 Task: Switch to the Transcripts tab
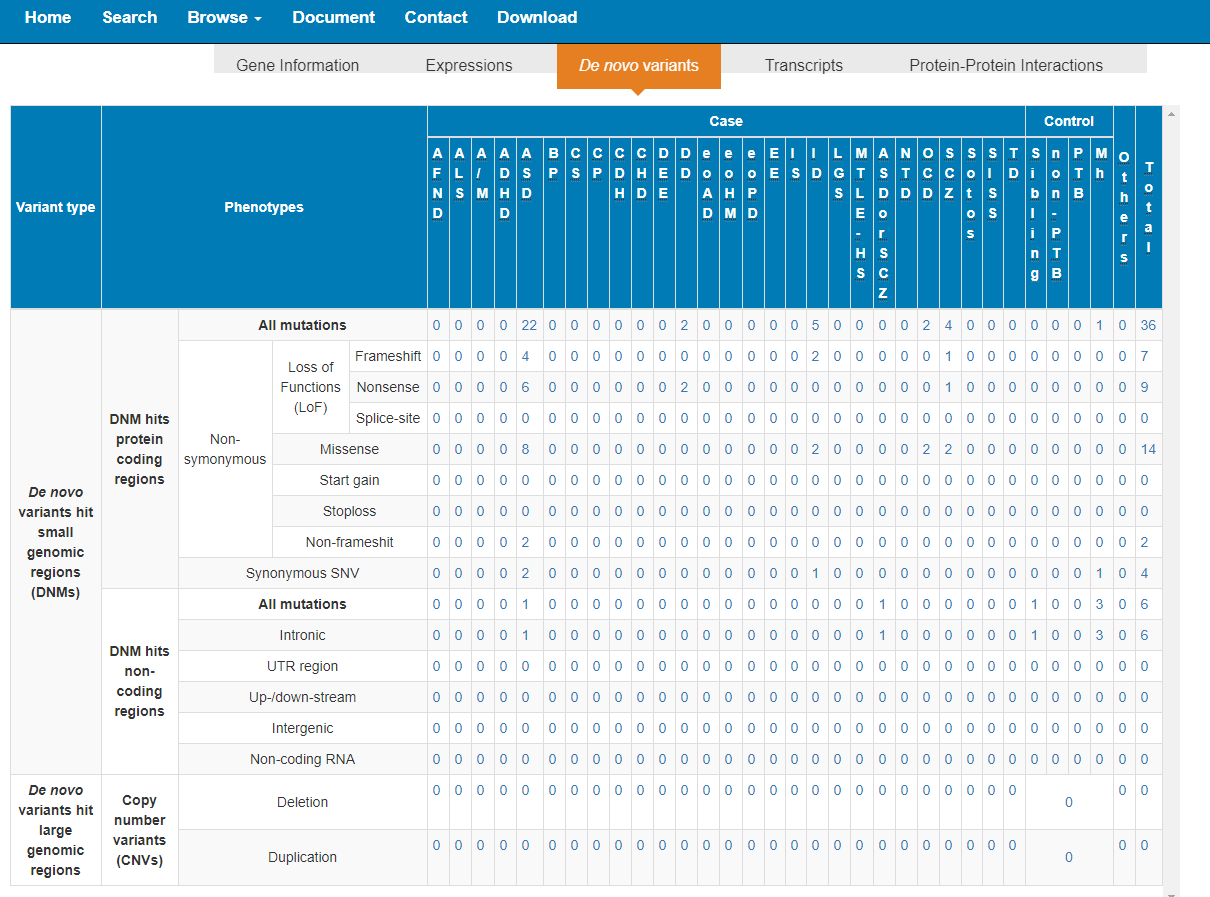[804, 65]
